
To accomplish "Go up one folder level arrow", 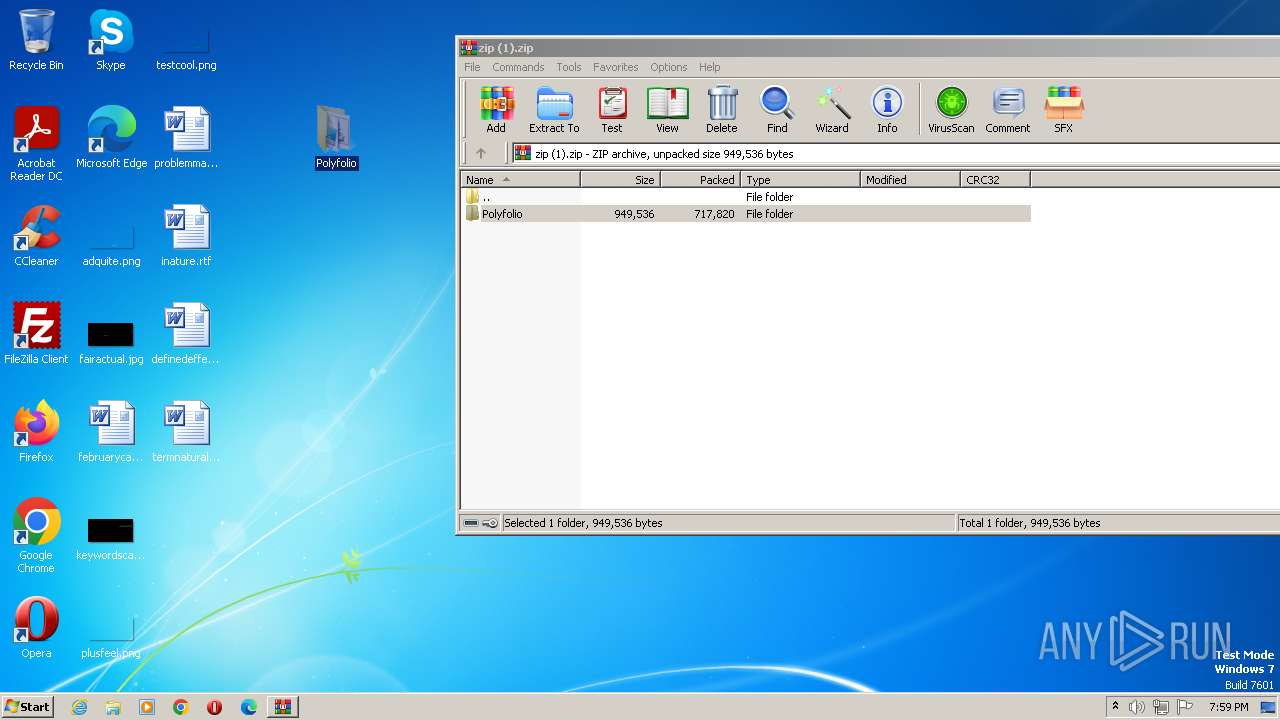I will 481,154.
